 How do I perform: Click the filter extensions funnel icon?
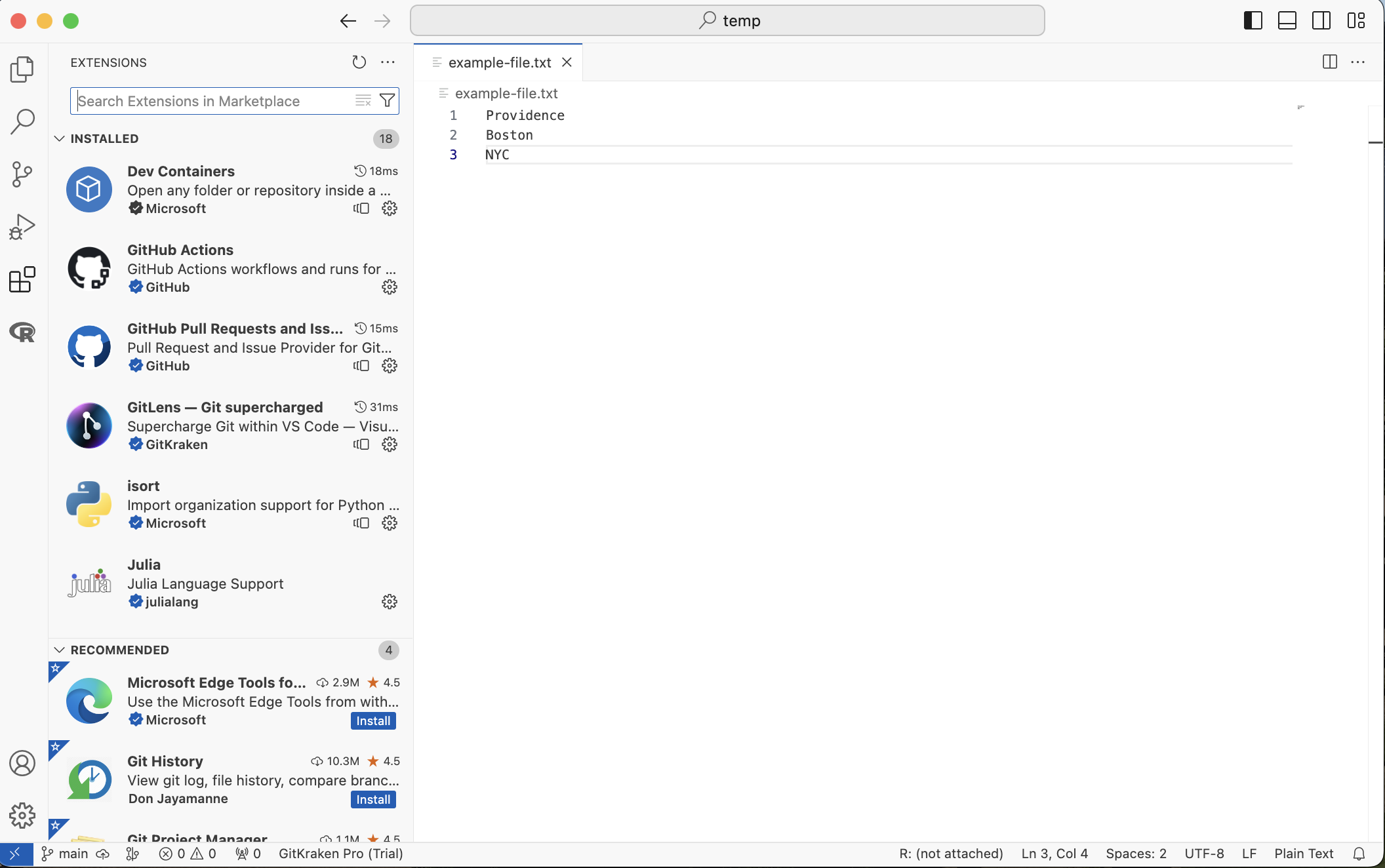(387, 100)
